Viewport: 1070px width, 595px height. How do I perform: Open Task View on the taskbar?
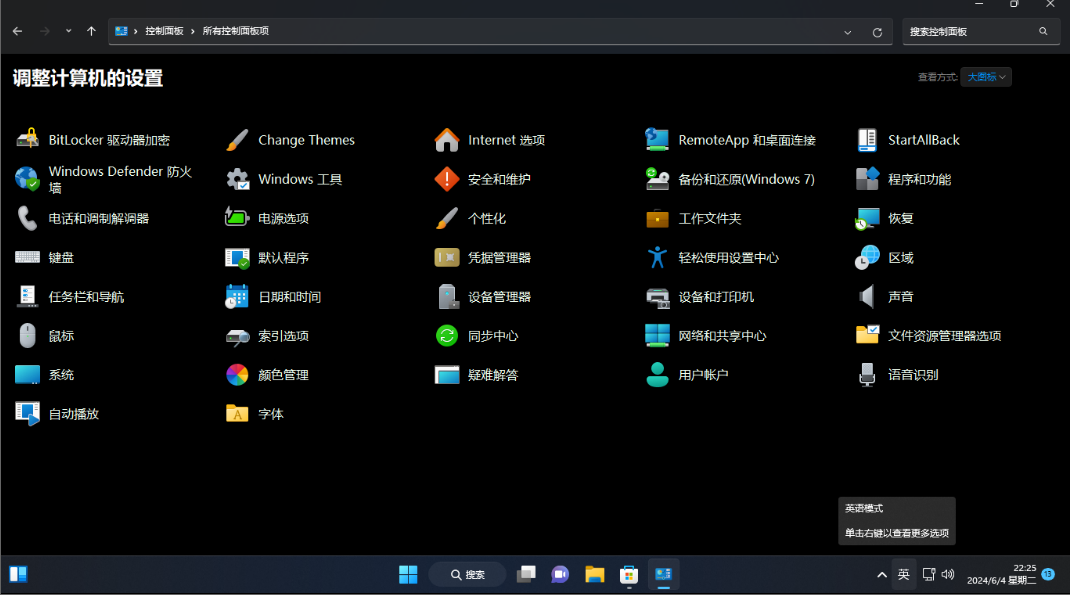coord(526,575)
